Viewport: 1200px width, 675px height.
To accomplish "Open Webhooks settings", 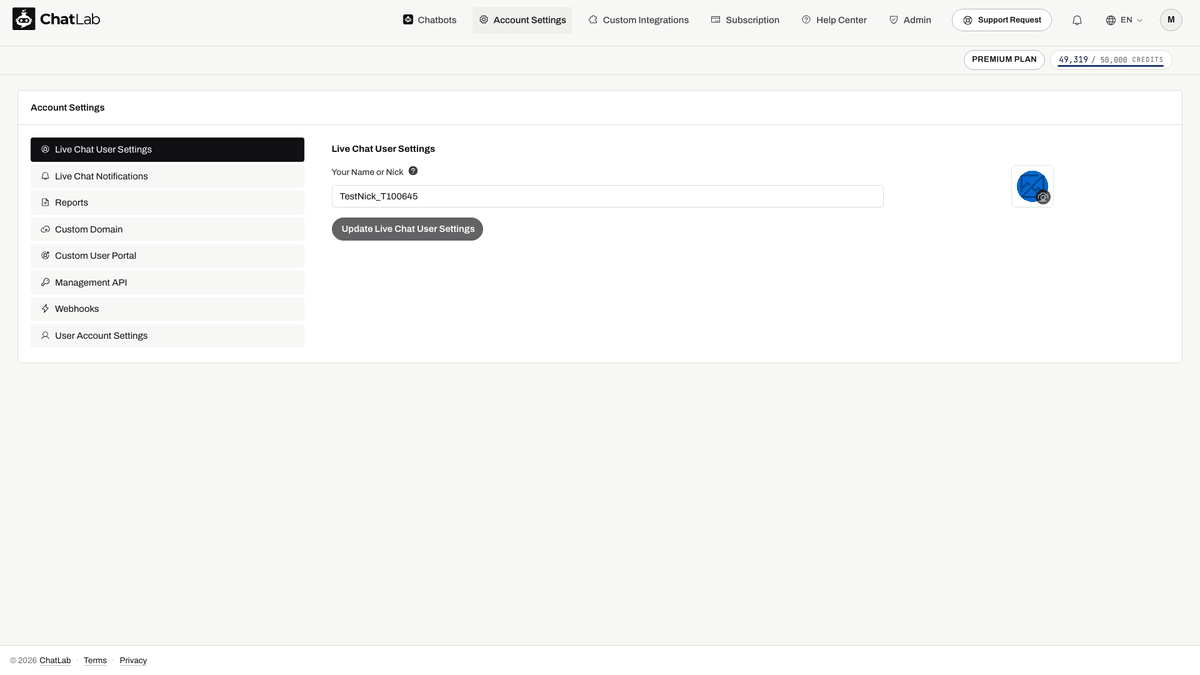I will (167, 309).
